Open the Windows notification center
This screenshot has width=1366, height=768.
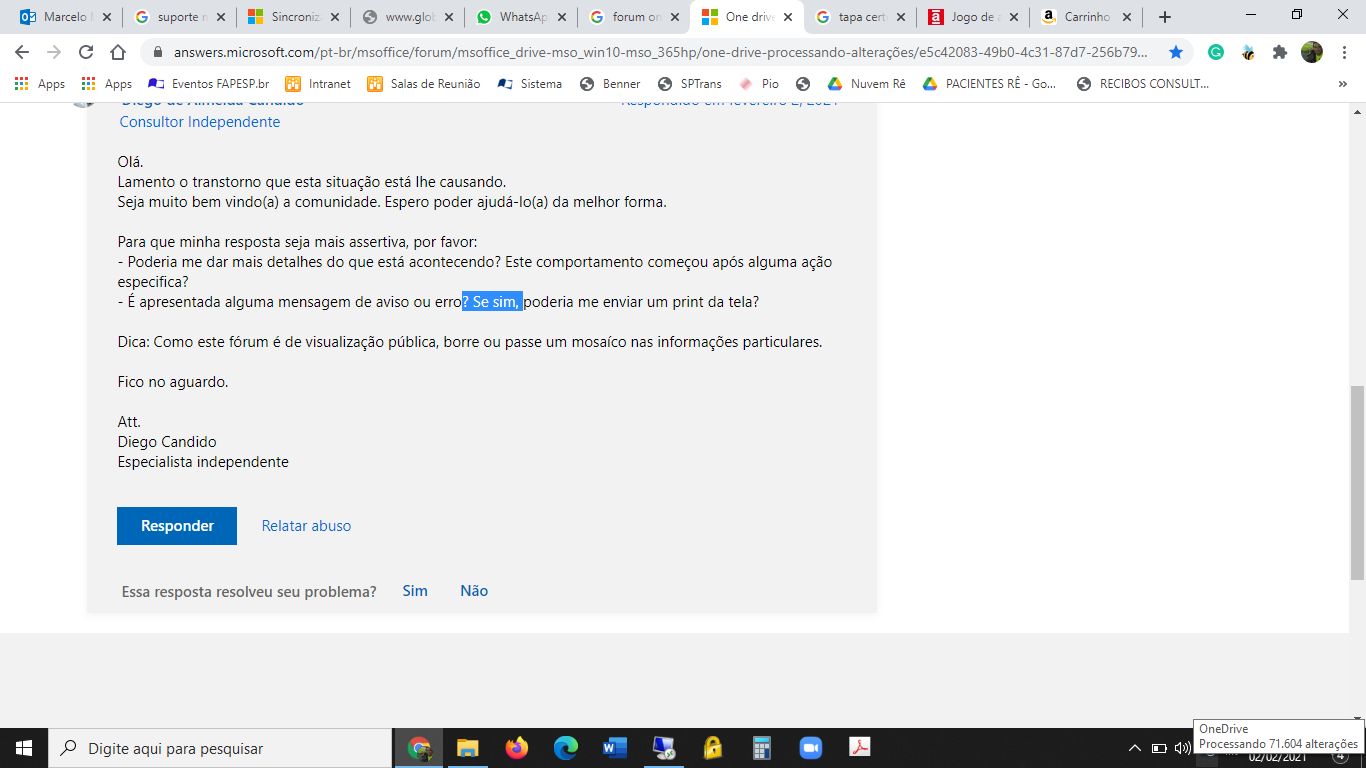coord(1341,756)
